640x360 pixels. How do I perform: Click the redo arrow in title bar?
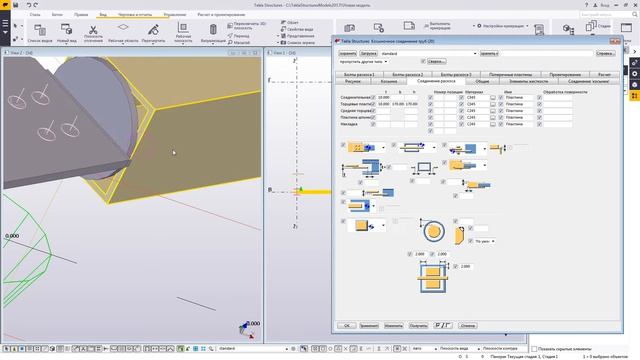pyautogui.click(x=36, y=5)
